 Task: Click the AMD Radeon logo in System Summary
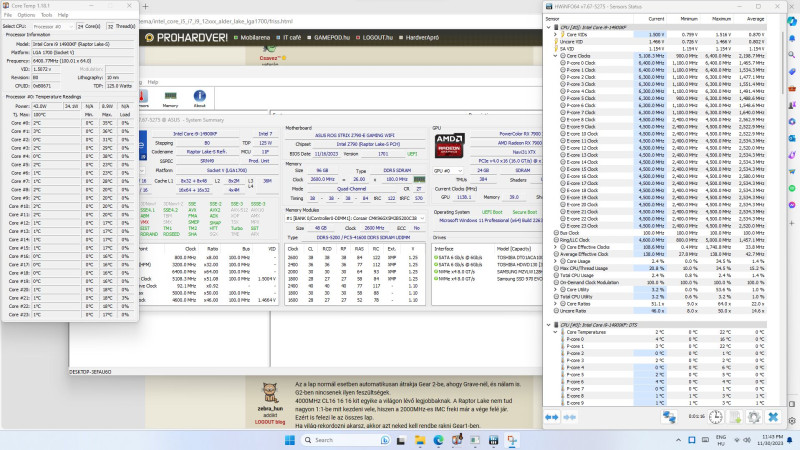[x=449, y=145]
